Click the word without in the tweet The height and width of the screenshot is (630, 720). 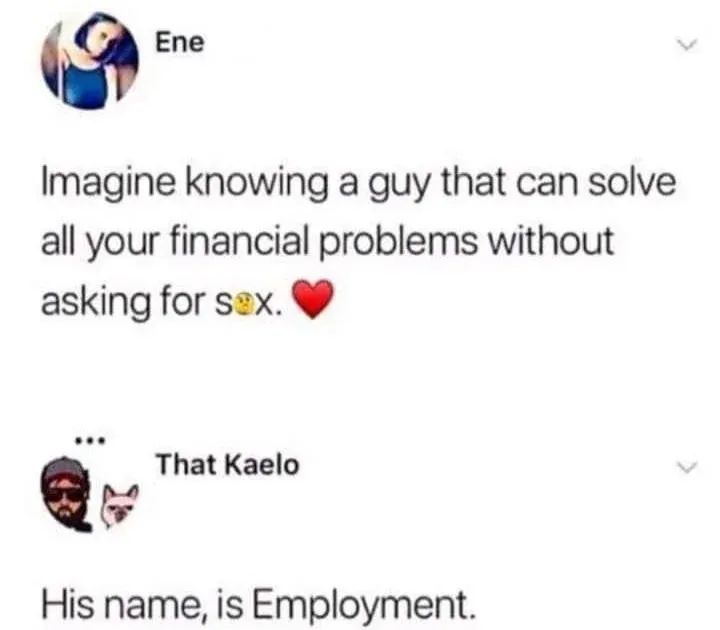(550, 241)
